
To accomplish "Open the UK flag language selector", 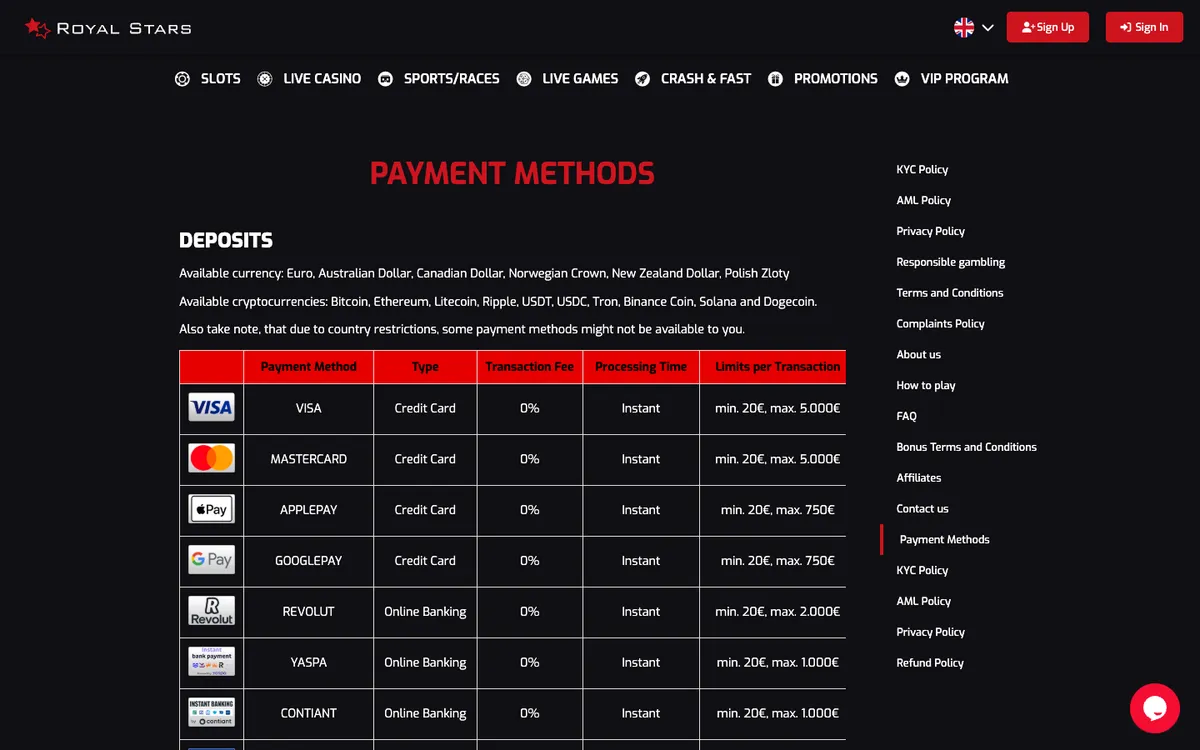I will [x=973, y=28].
